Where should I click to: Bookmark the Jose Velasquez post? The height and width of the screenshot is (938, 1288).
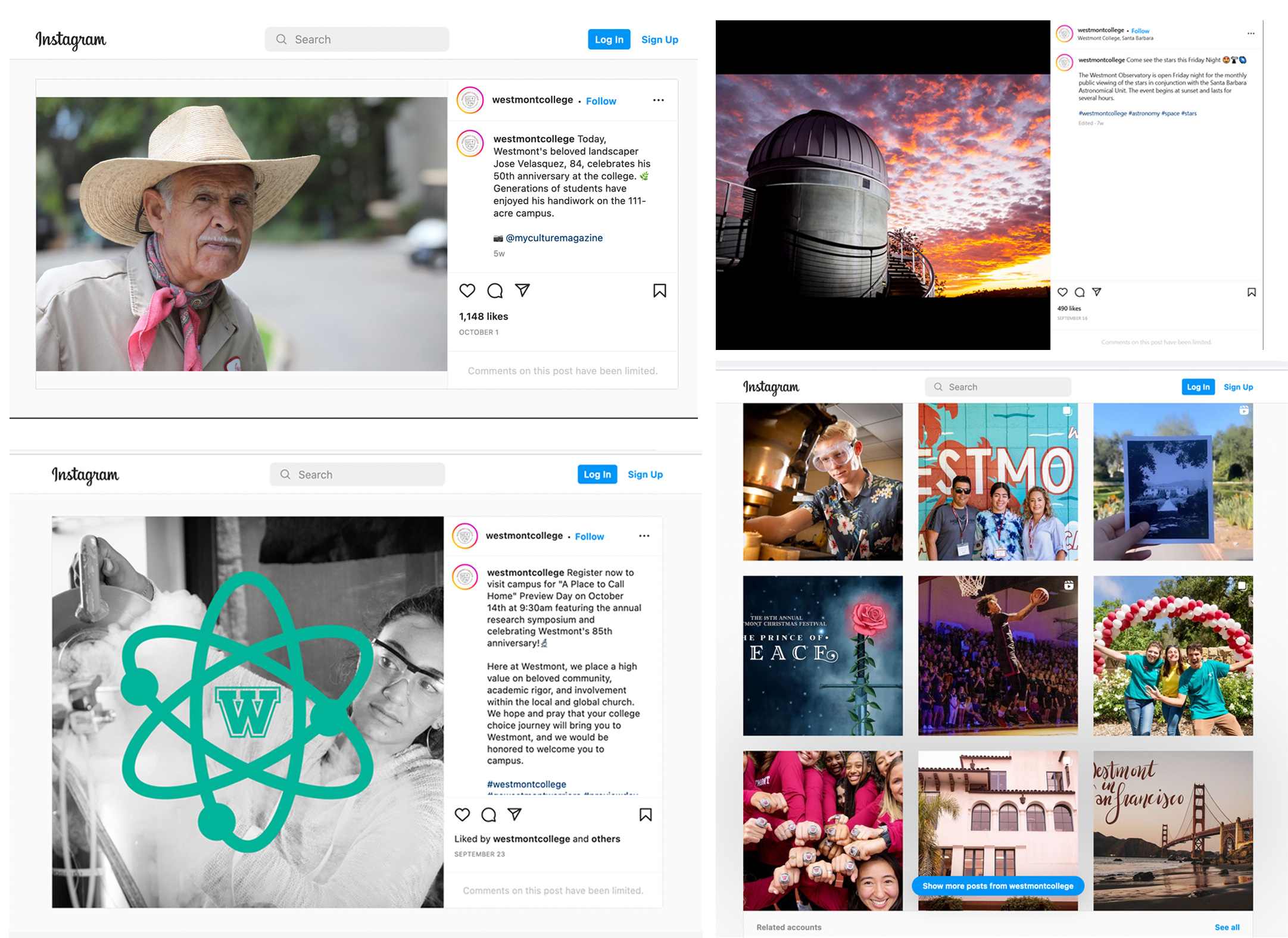pyautogui.click(x=659, y=290)
